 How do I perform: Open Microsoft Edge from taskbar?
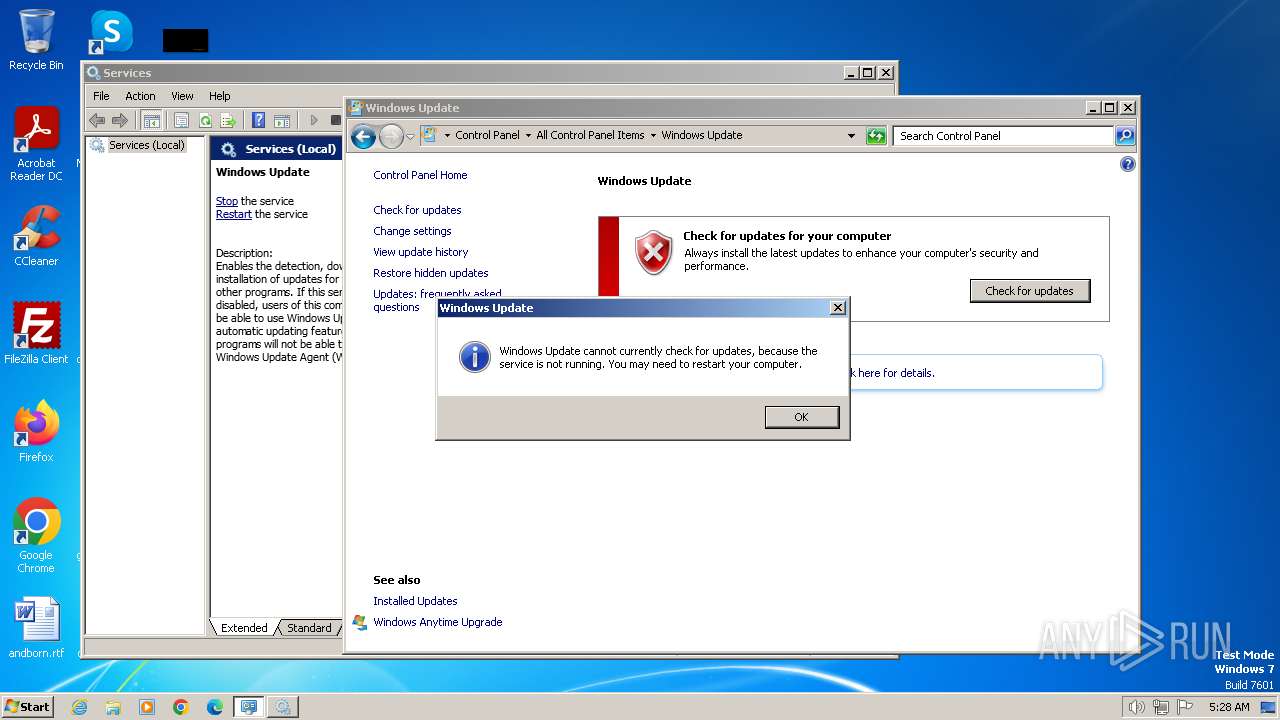coord(214,707)
